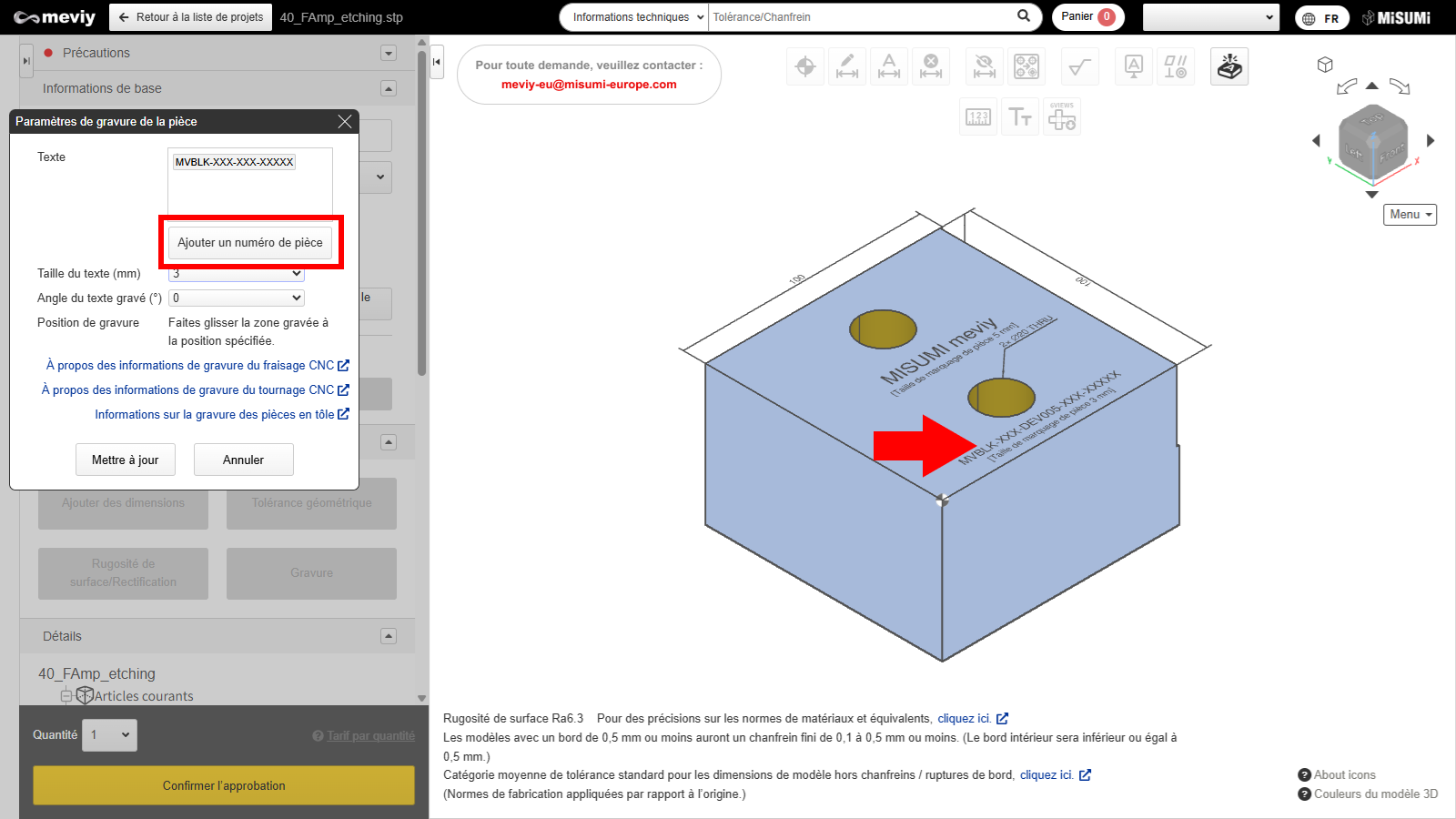Open the view cube Menu dropdown
This screenshot has width=1456, height=819.
(x=1410, y=215)
